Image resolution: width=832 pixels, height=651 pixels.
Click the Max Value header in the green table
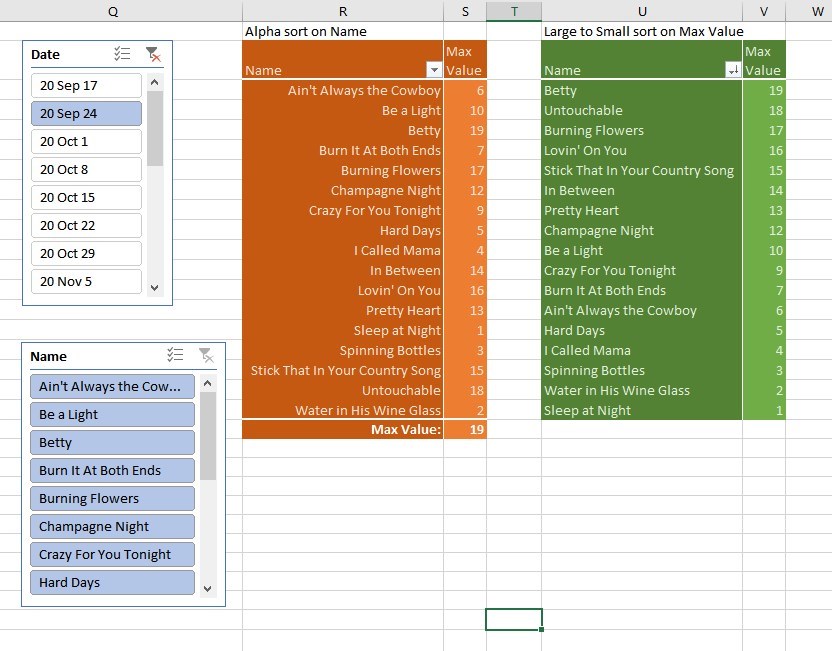tap(764, 60)
